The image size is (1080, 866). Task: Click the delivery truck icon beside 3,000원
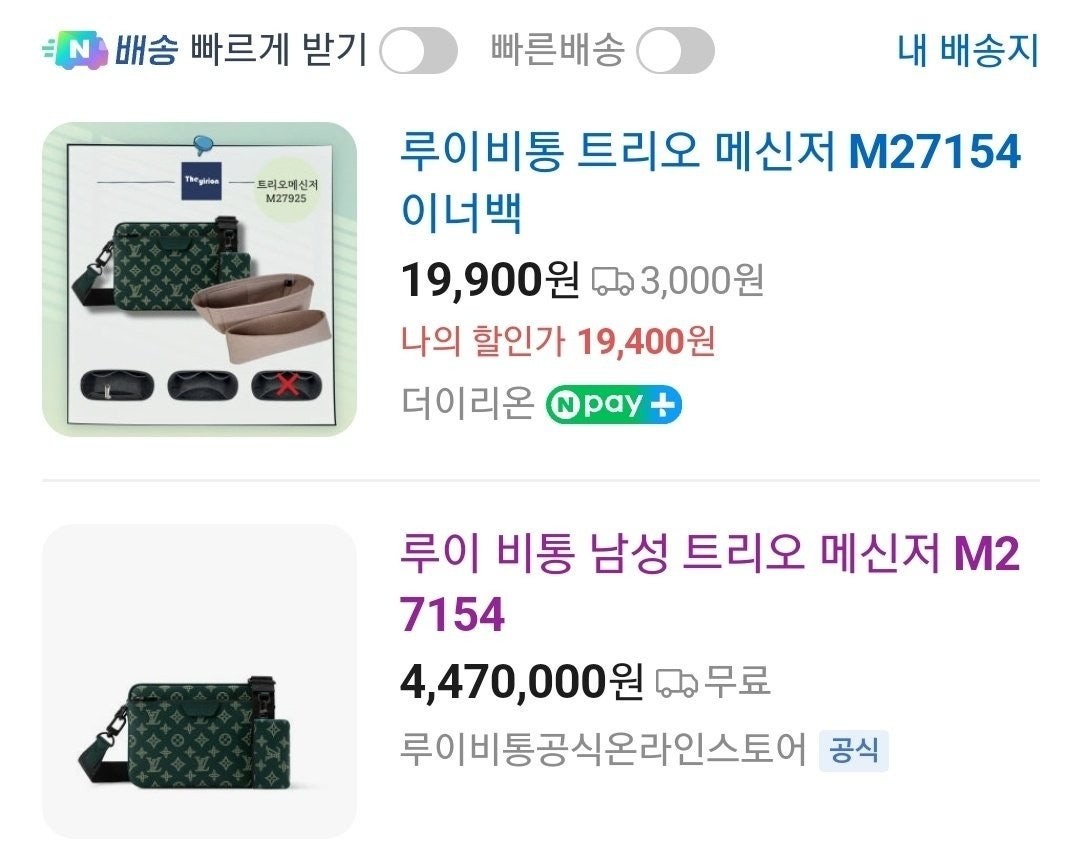click(x=612, y=282)
